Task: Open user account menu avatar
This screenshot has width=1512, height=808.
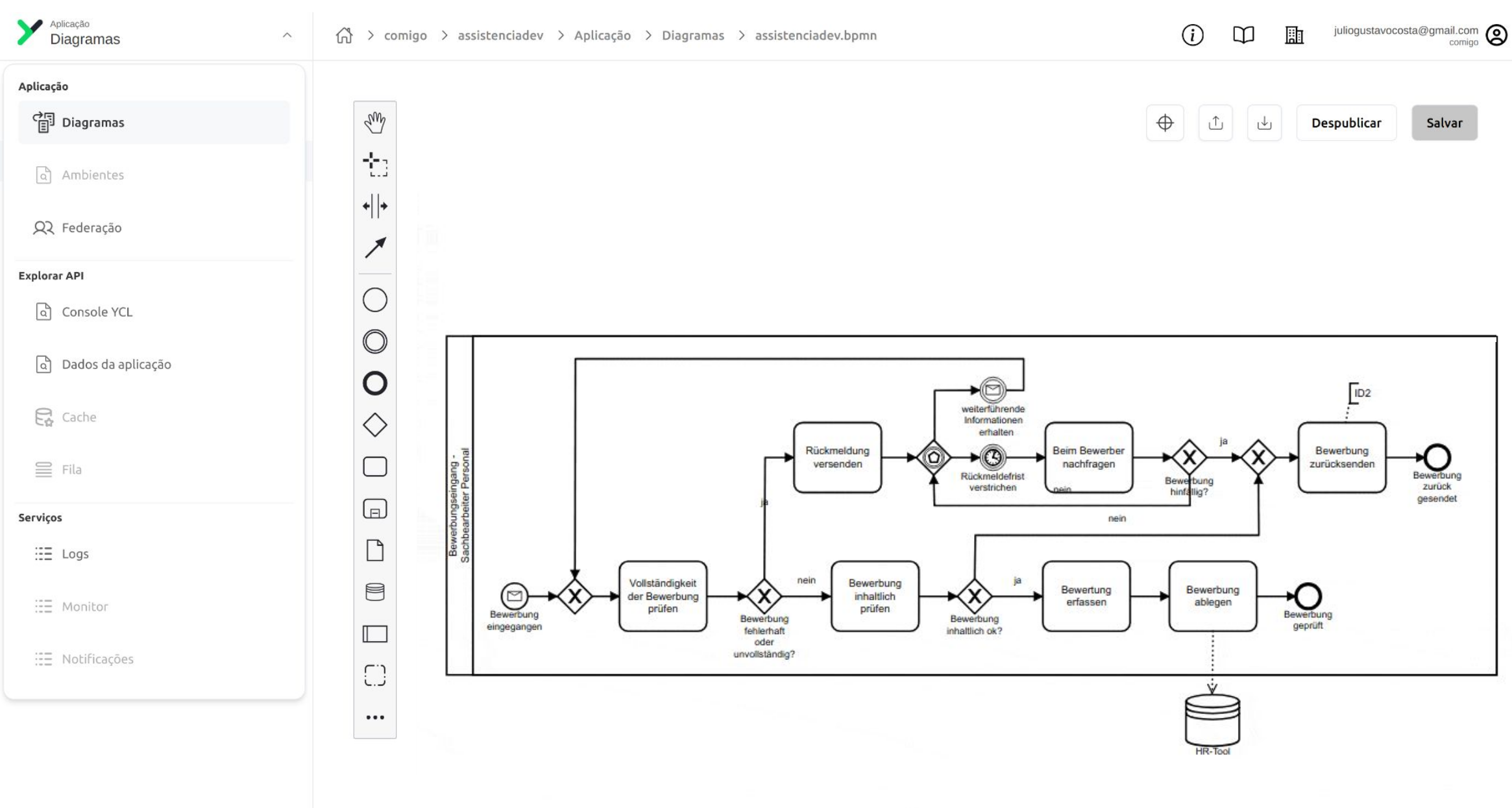Action: click(1496, 35)
